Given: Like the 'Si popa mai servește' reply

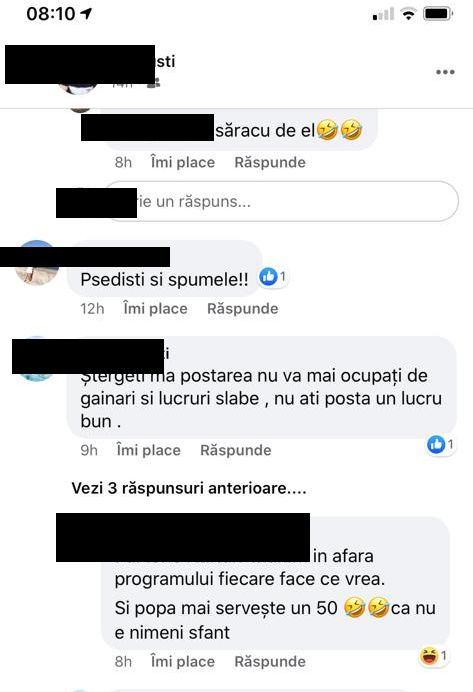Looking at the screenshot, I should 183,662.
